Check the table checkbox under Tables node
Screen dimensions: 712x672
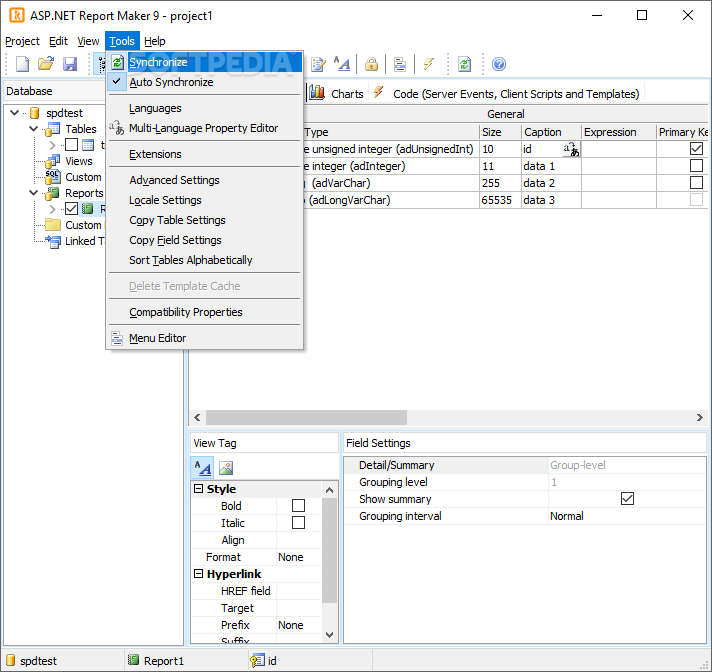(71, 145)
